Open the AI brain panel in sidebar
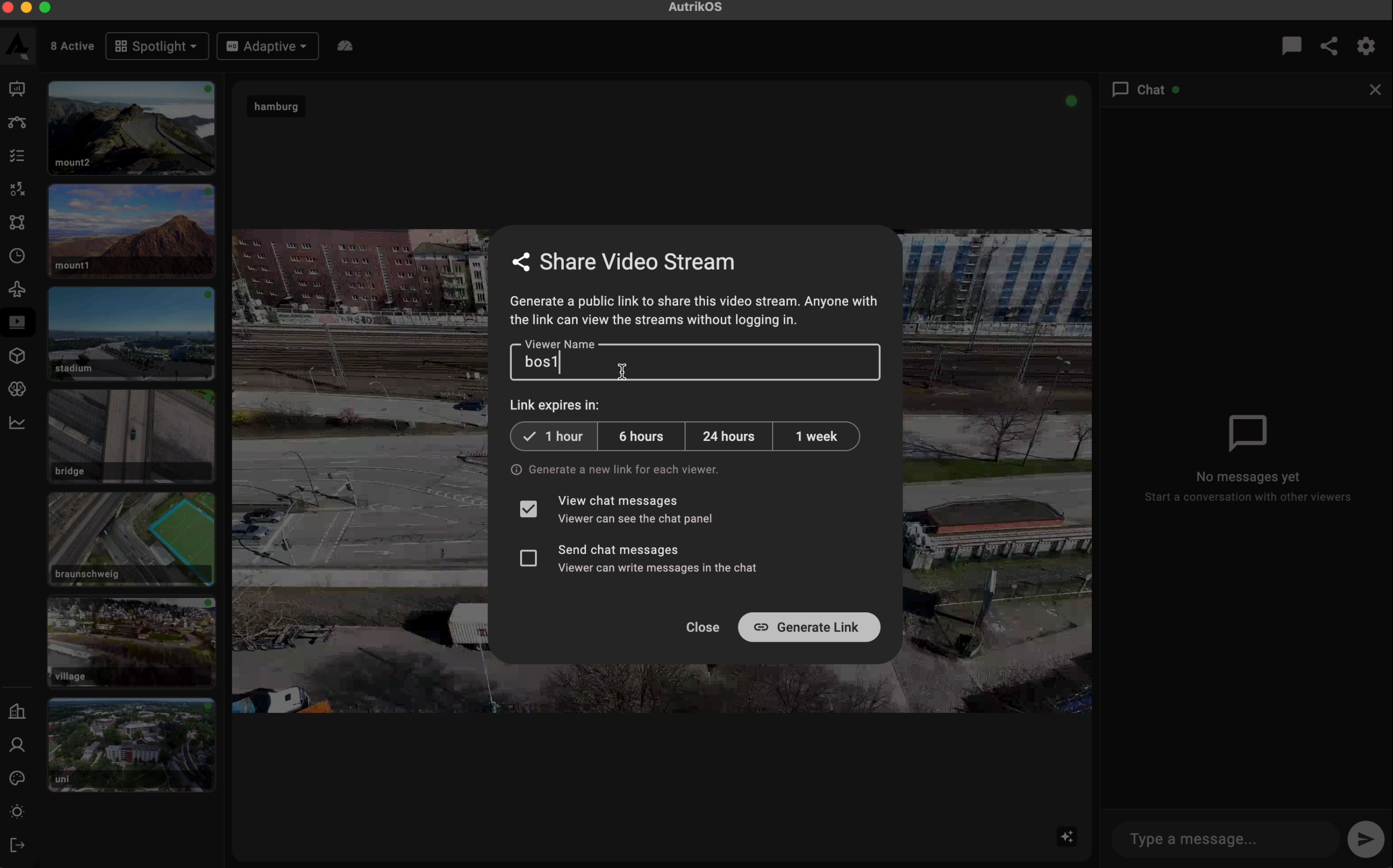Viewport: 1393px width, 868px height. tap(17, 388)
